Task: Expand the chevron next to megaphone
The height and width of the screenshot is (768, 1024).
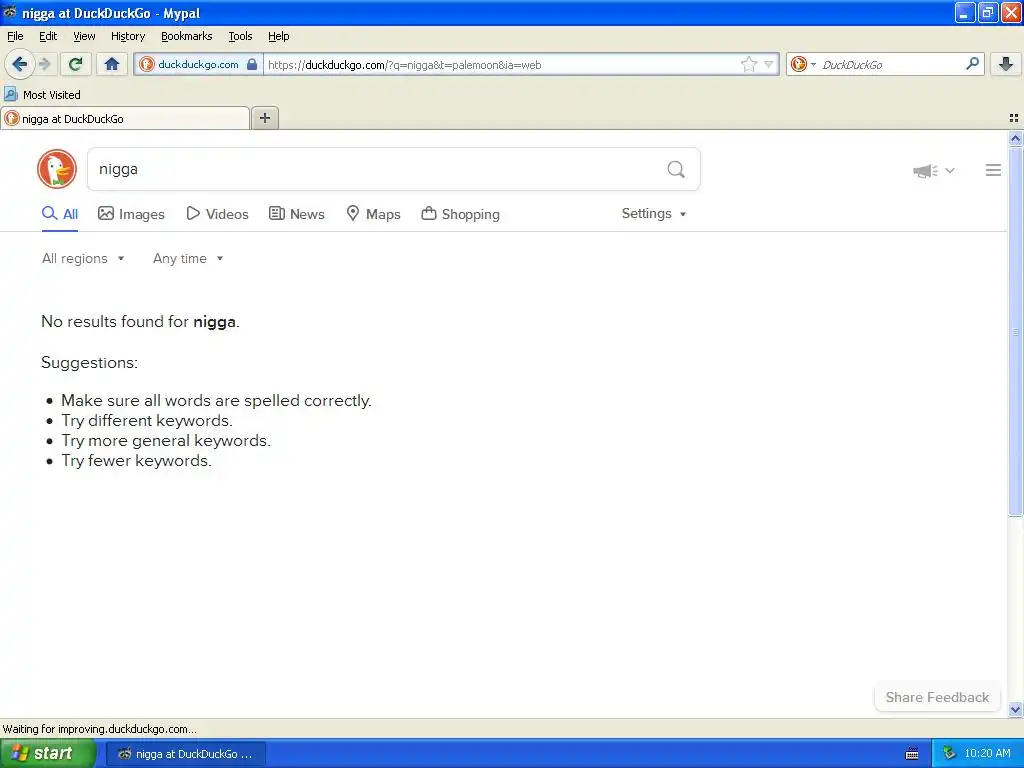Action: [x=950, y=170]
